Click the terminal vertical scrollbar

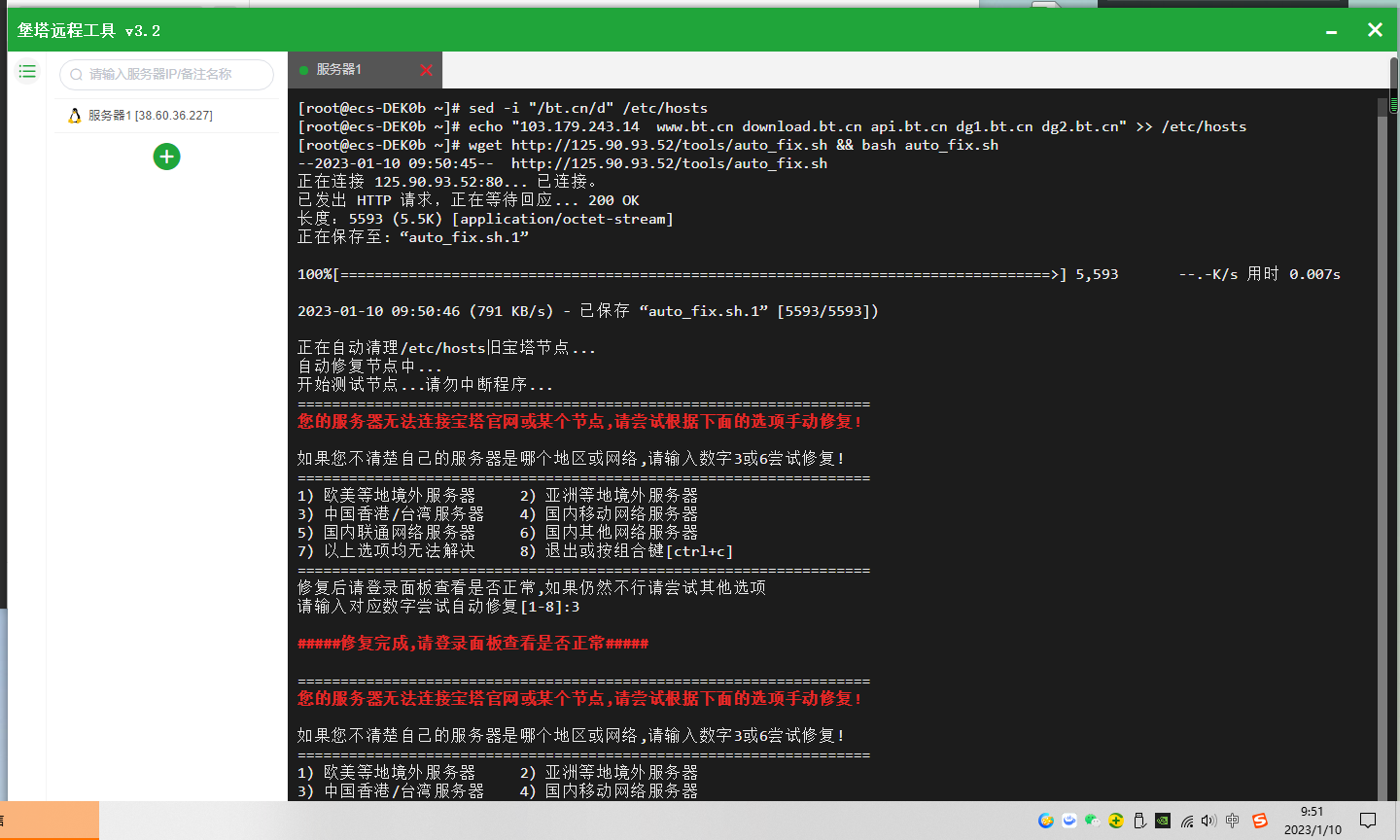(1382, 447)
